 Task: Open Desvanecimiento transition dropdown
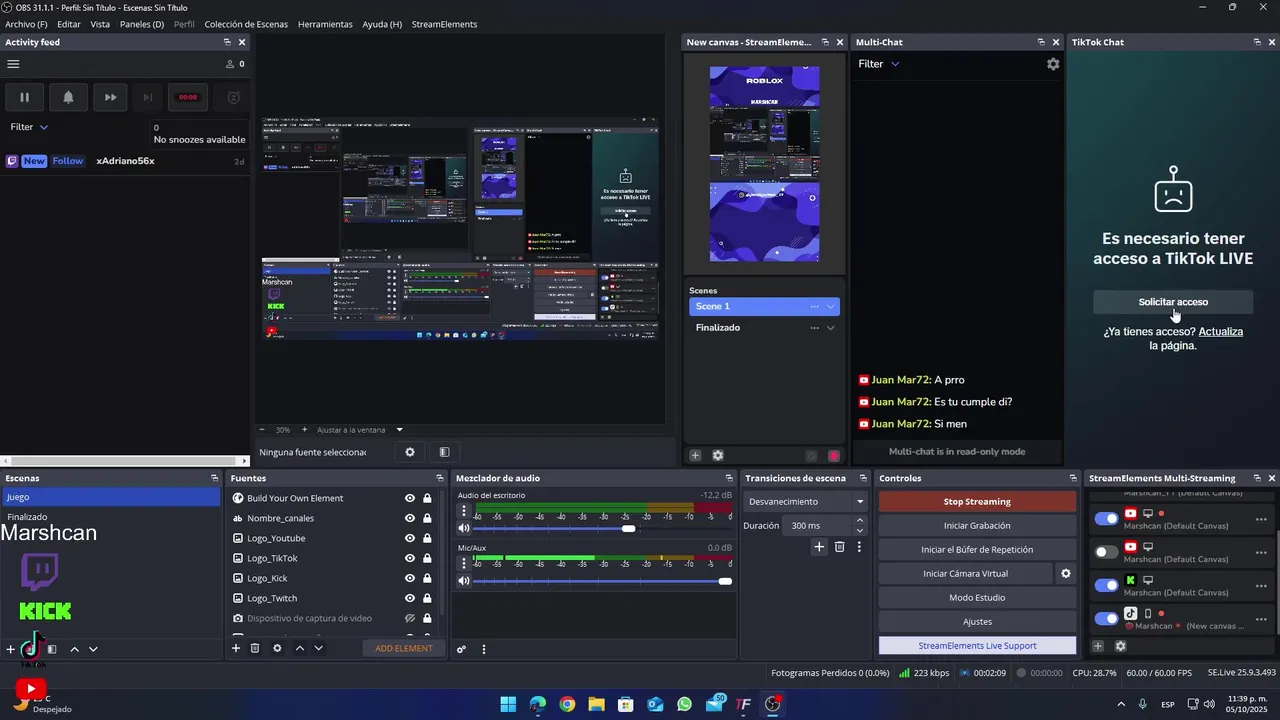[807, 501]
